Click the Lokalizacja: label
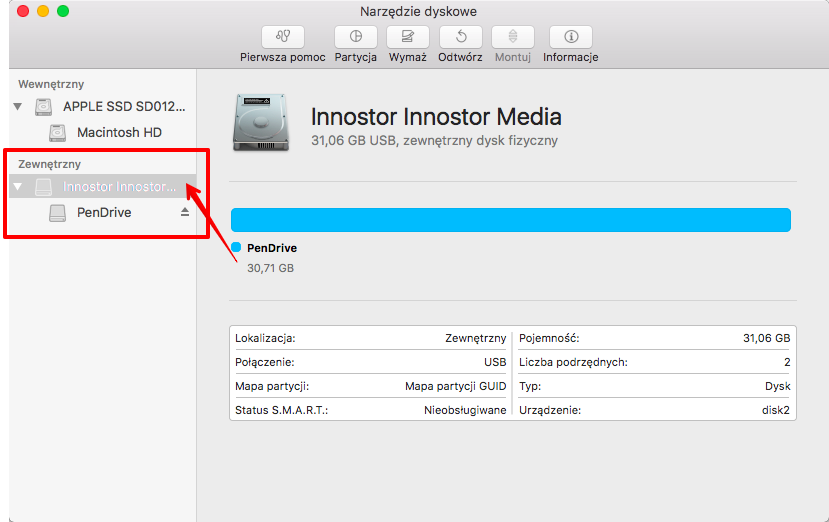The image size is (829, 522). pyautogui.click(x=265, y=338)
